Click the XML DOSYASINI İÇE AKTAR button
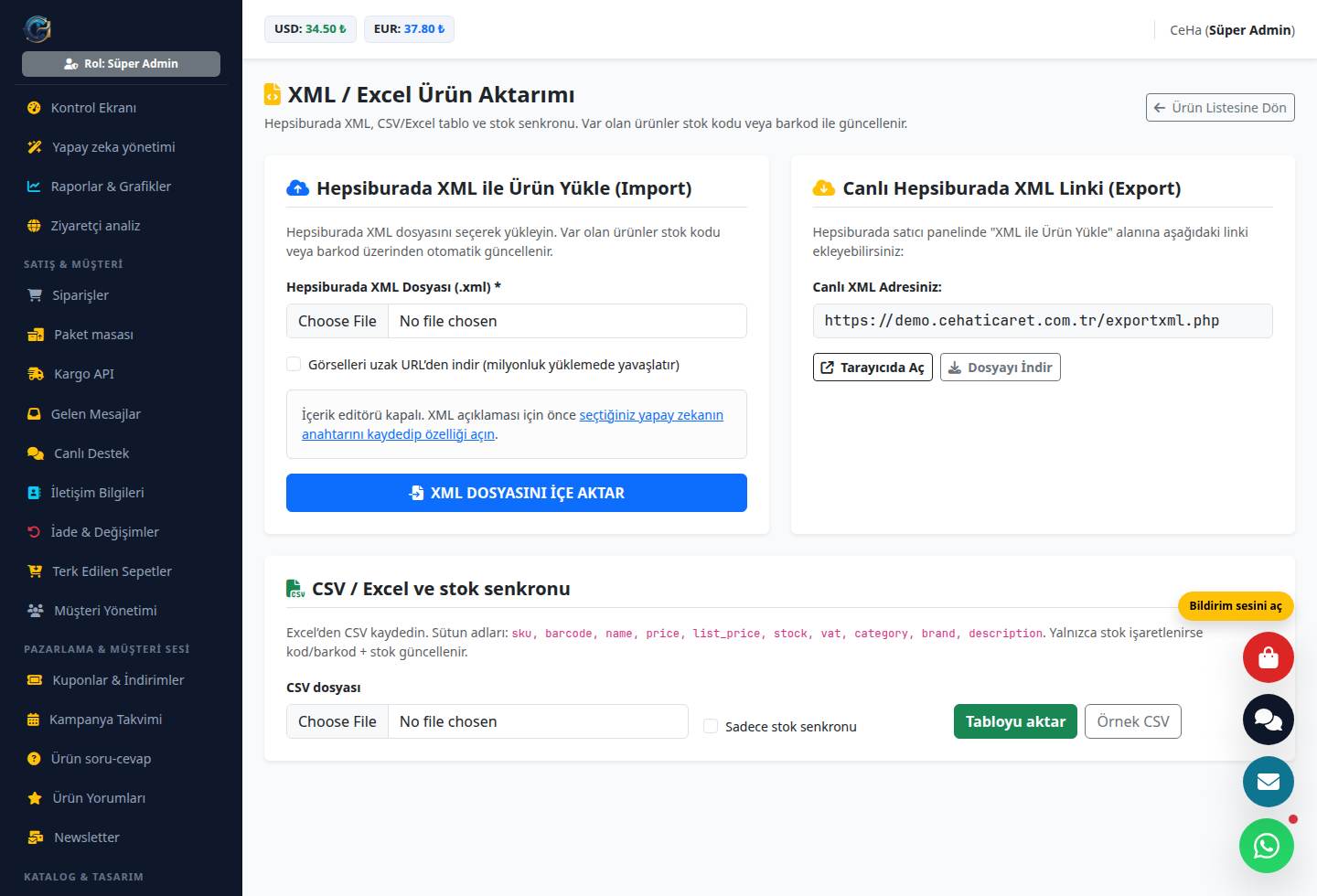1317x896 pixels. pyautogui.click(x=517, y=493)
